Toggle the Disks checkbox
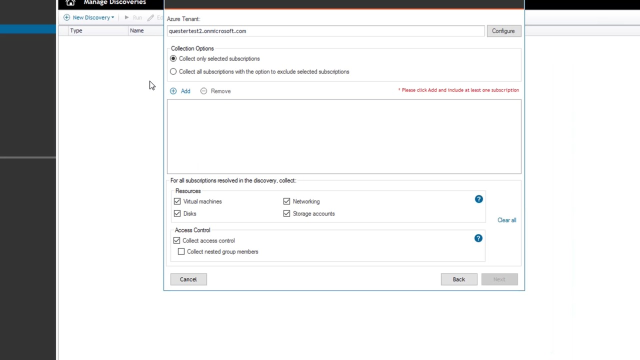Screen dimensions: 640x360 click(177, 213)
